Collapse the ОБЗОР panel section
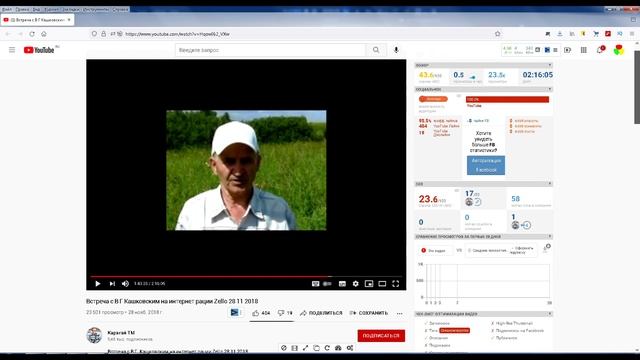 tap(550, 65)
